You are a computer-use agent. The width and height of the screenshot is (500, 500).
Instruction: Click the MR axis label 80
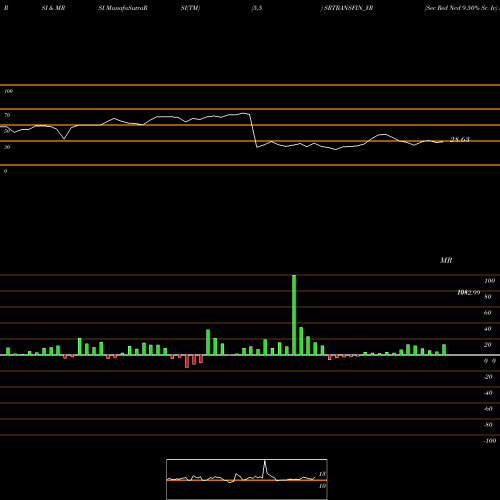pos(488,297)
